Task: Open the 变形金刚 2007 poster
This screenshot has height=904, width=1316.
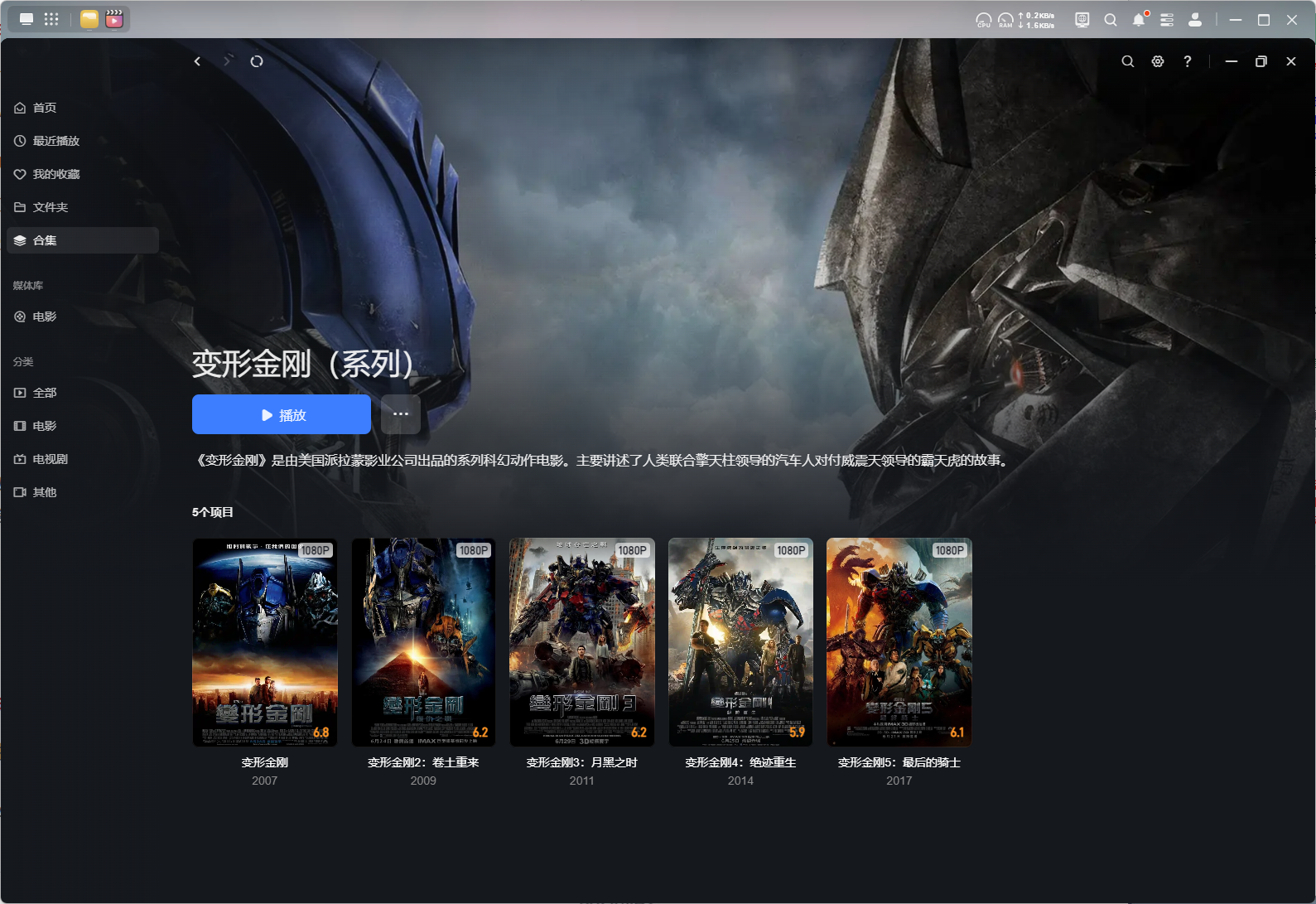Action: [265, 642]
